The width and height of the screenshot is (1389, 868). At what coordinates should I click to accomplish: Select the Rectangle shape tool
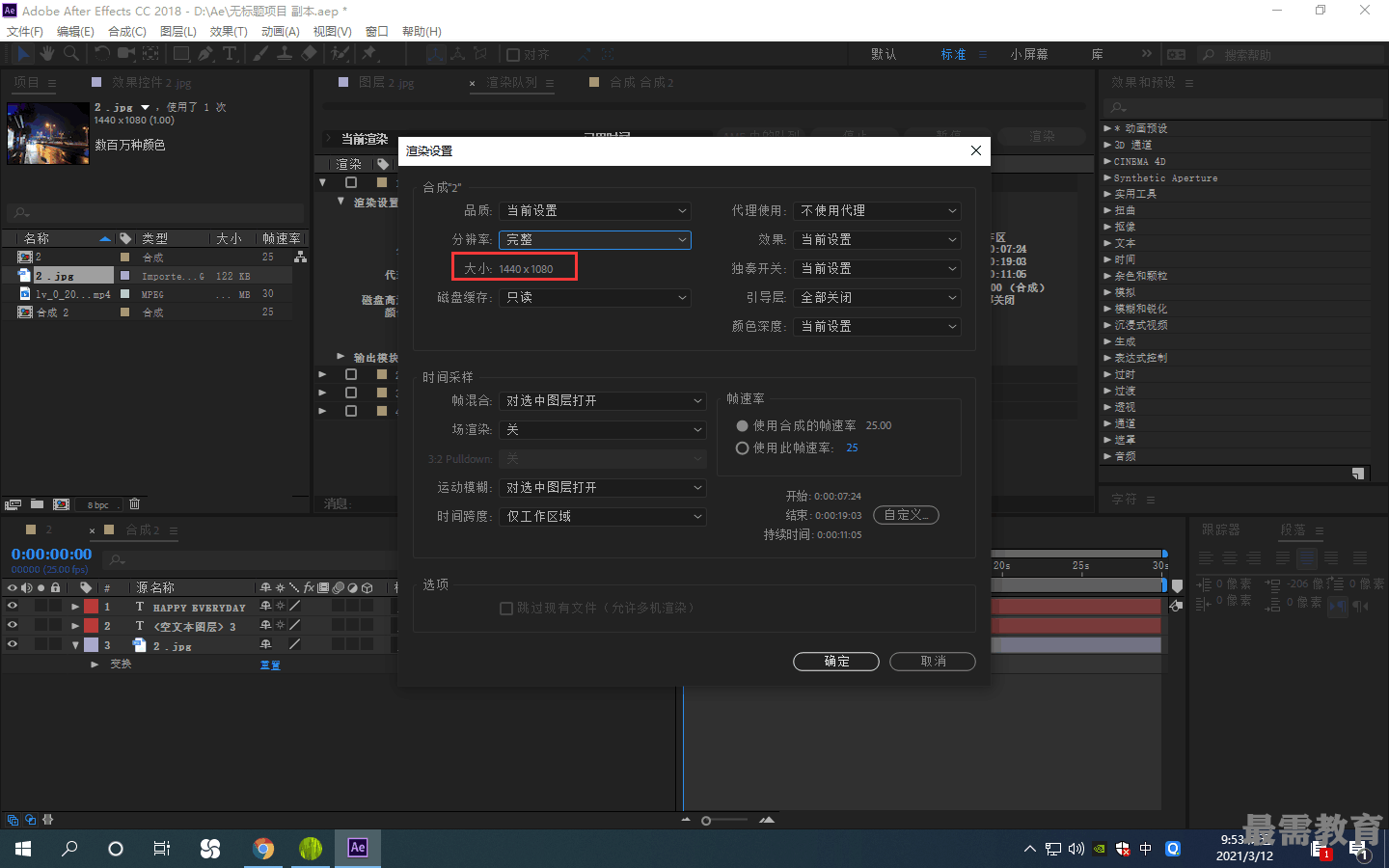[x=181, y=54]
